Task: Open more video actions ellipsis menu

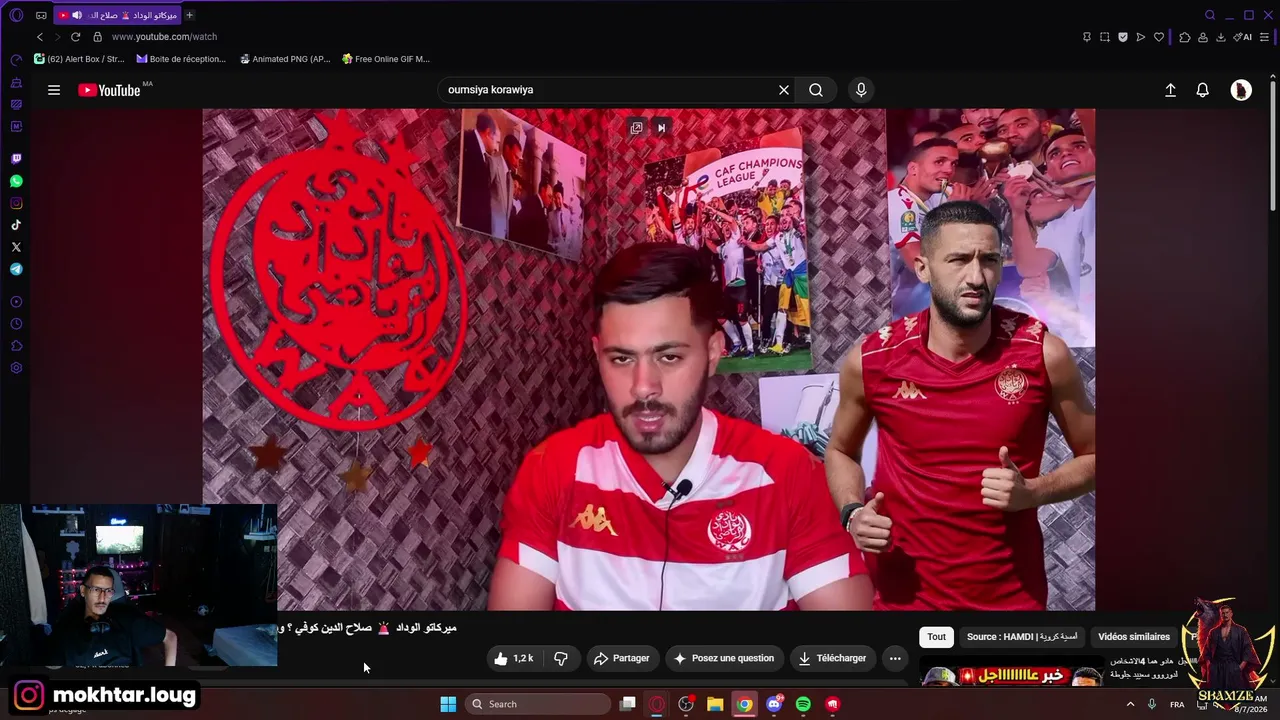Action: click(x=895, y=658)
